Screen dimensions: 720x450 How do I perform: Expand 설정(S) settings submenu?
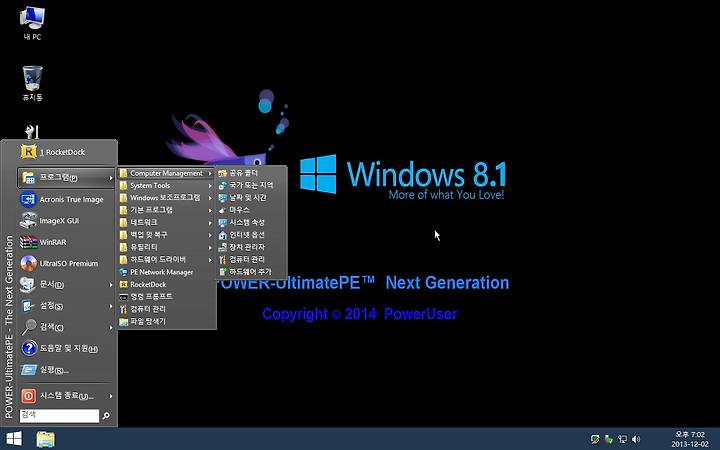point(67,306)
